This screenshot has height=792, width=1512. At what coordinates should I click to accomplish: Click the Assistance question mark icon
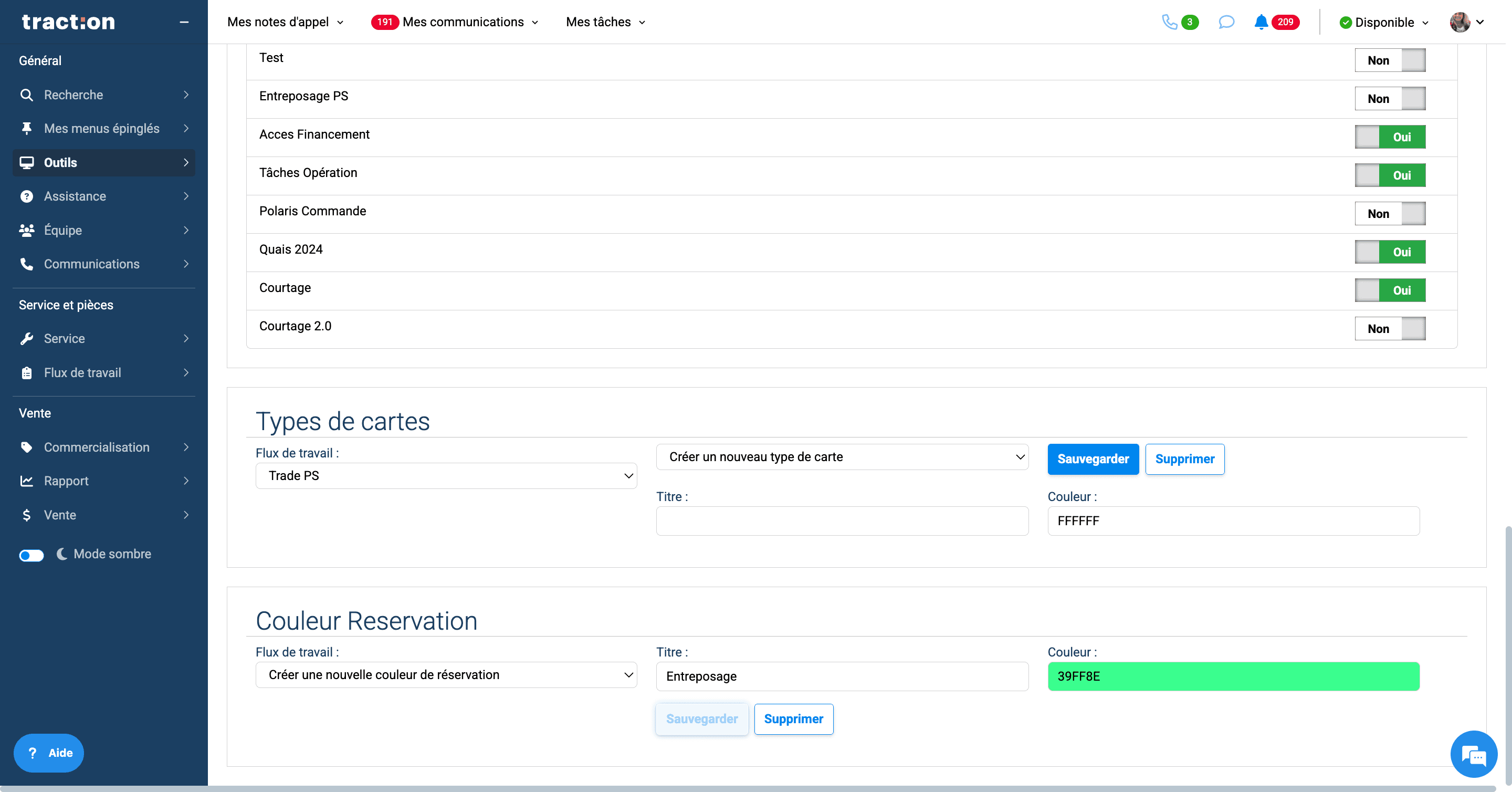click(26, 196)
